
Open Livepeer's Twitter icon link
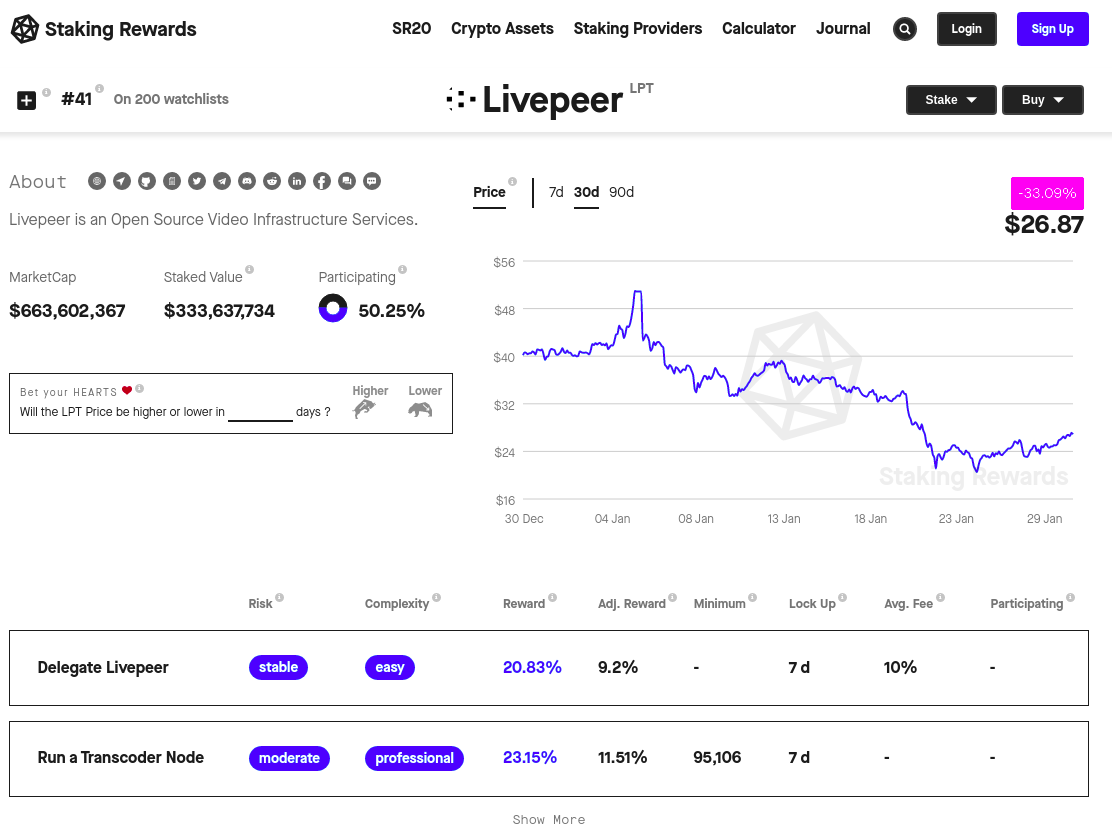[x=197, y=182]
